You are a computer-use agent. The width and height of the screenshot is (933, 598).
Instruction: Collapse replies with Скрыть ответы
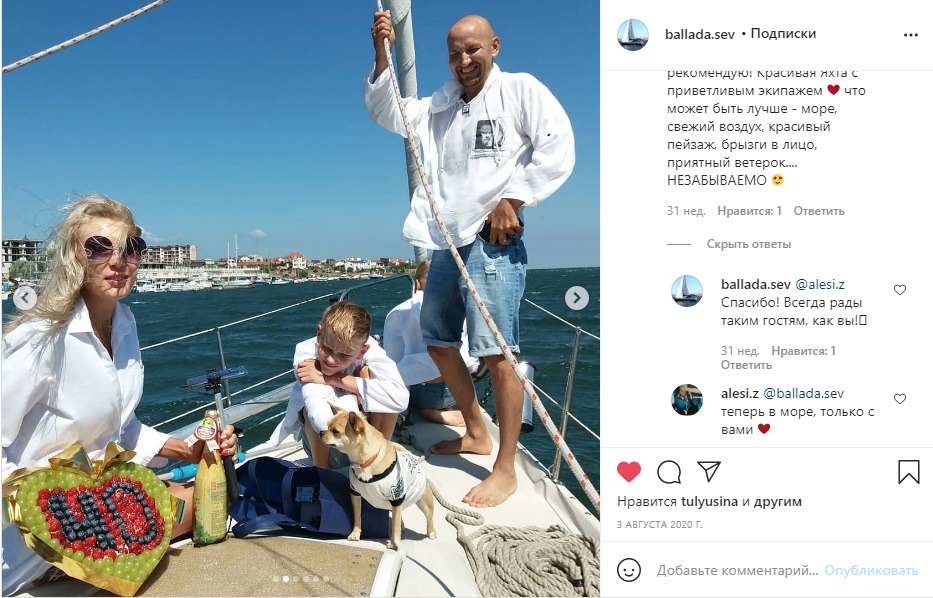(x=749, y=244)
